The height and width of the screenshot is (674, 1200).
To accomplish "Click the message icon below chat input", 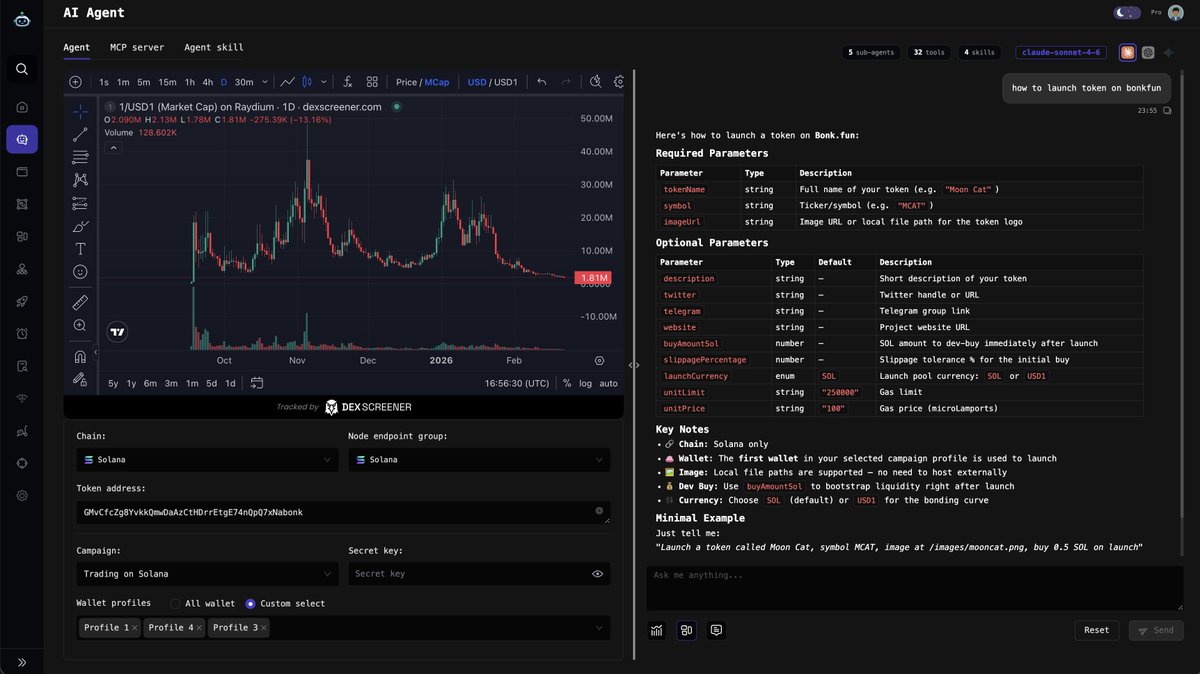I will point(716,630).
